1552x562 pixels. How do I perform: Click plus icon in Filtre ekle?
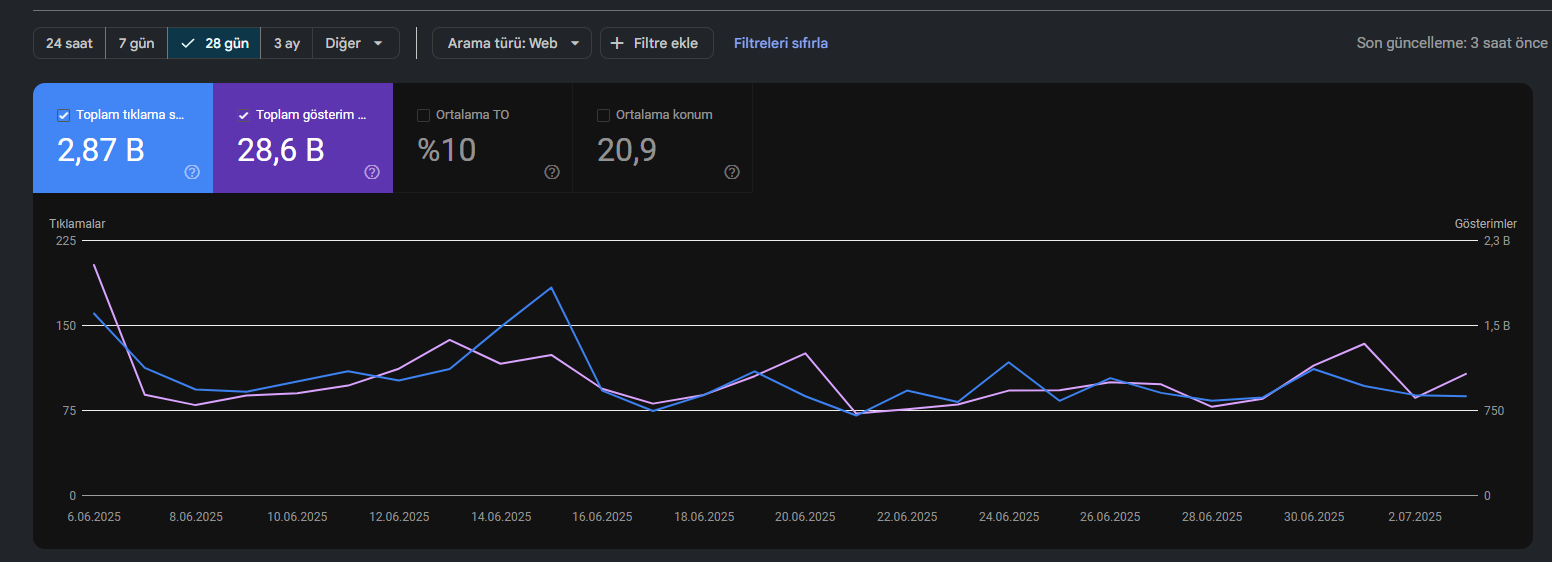[x=617, y=43]
